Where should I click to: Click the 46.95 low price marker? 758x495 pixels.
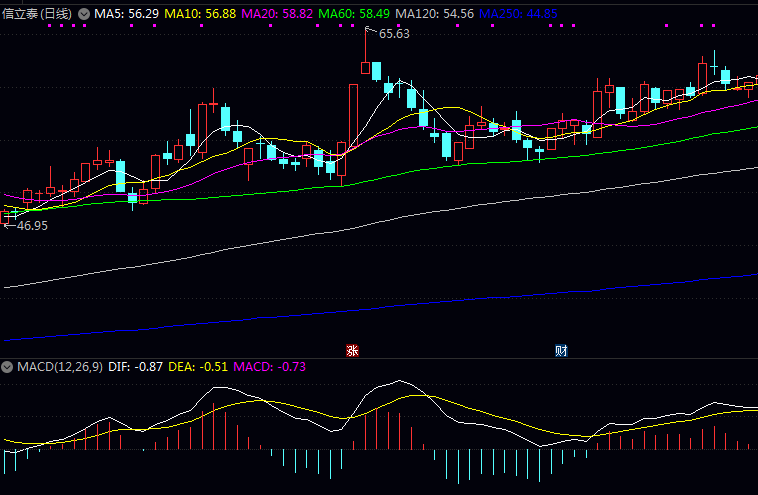28,226
